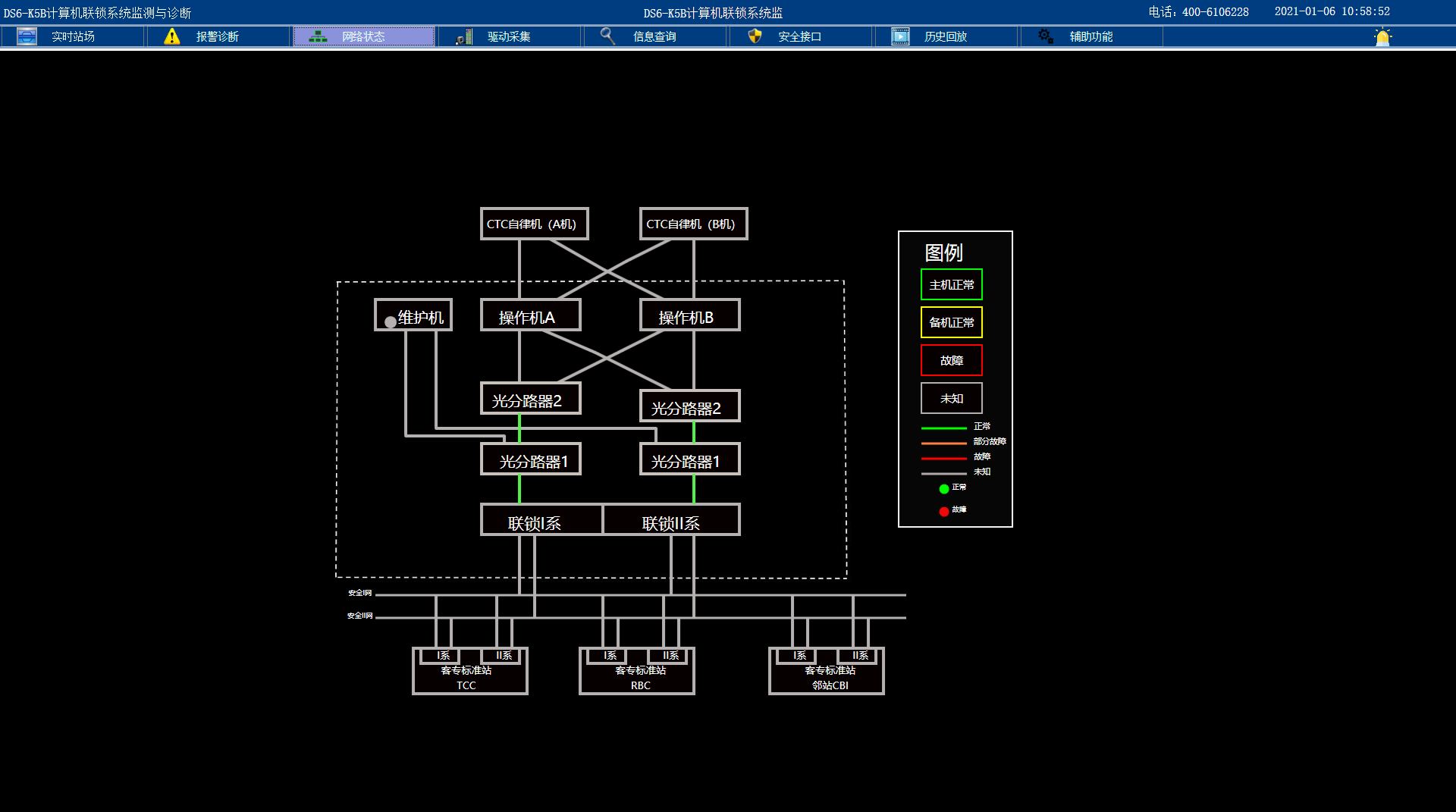Open the 实时站场 real-time station icon
Screen dimensions: 1456x812
[27, 36]
